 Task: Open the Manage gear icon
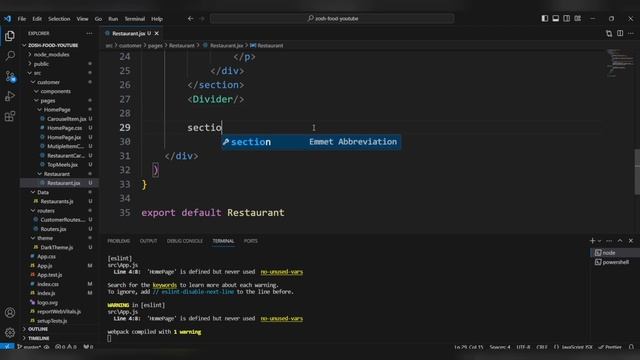pyautogui.click(x=10, y=332)
